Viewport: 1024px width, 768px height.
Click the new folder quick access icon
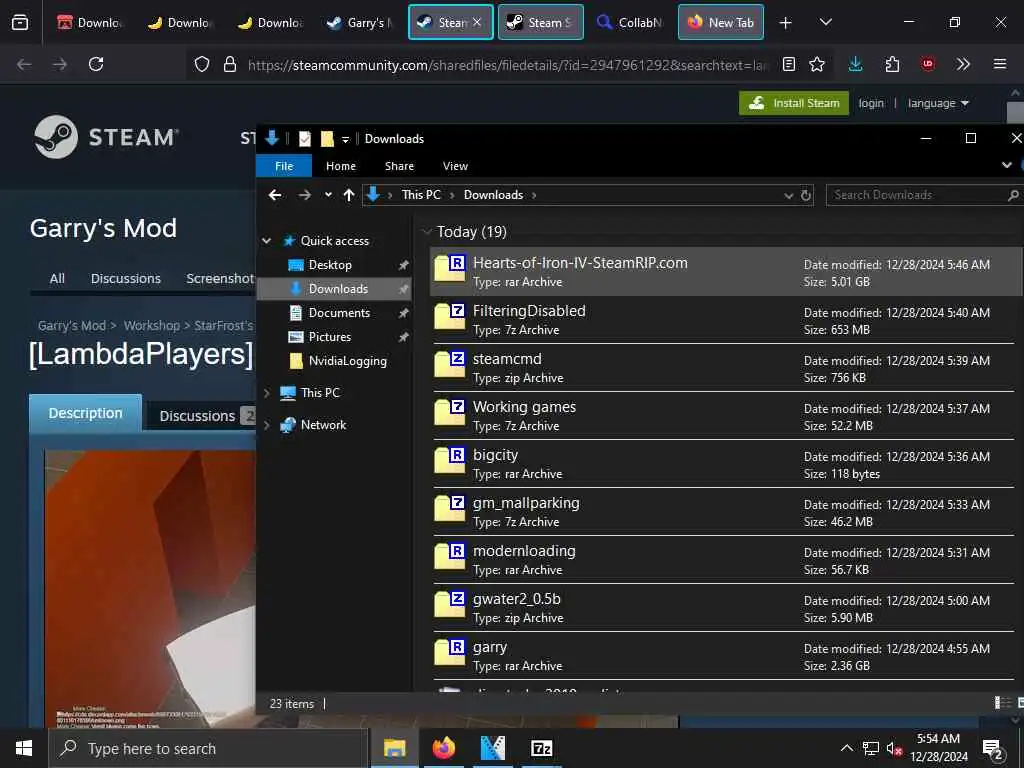[327, 138]
